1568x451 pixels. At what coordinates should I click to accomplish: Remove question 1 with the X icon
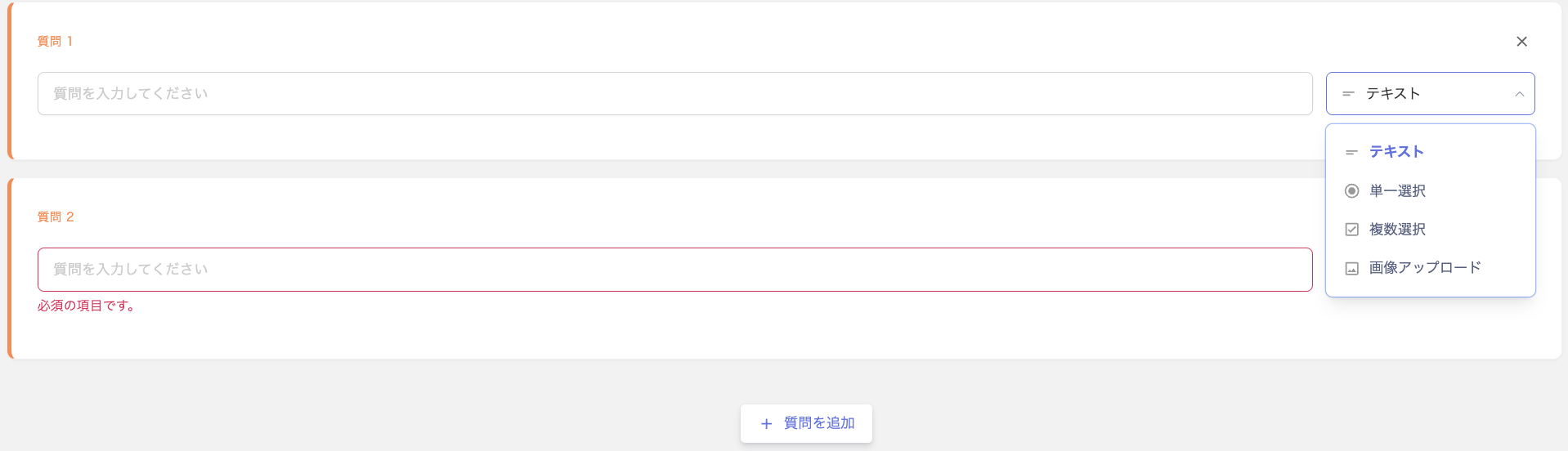tap(1521, 42)
